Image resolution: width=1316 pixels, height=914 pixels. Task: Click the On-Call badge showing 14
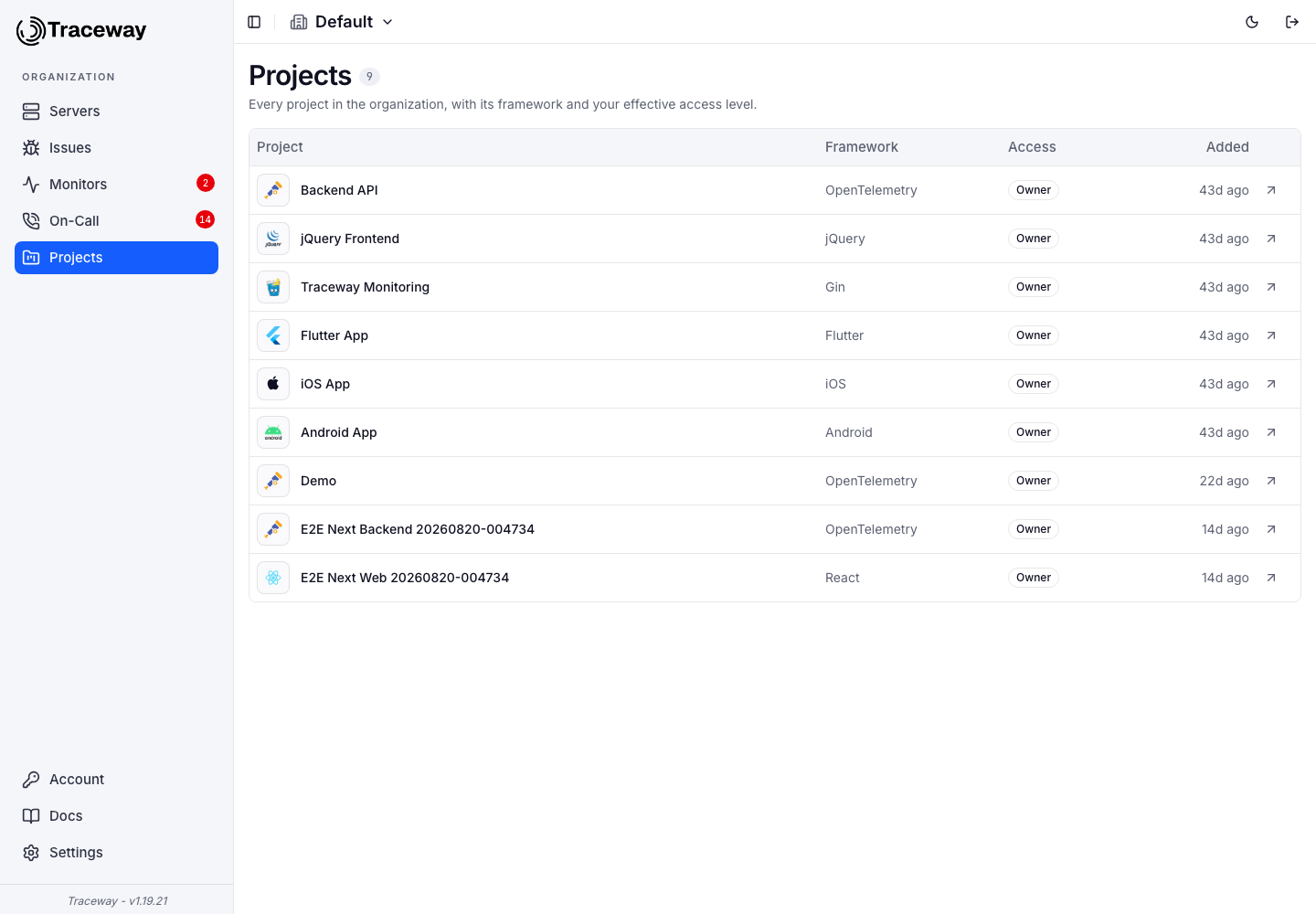(205, 219)
